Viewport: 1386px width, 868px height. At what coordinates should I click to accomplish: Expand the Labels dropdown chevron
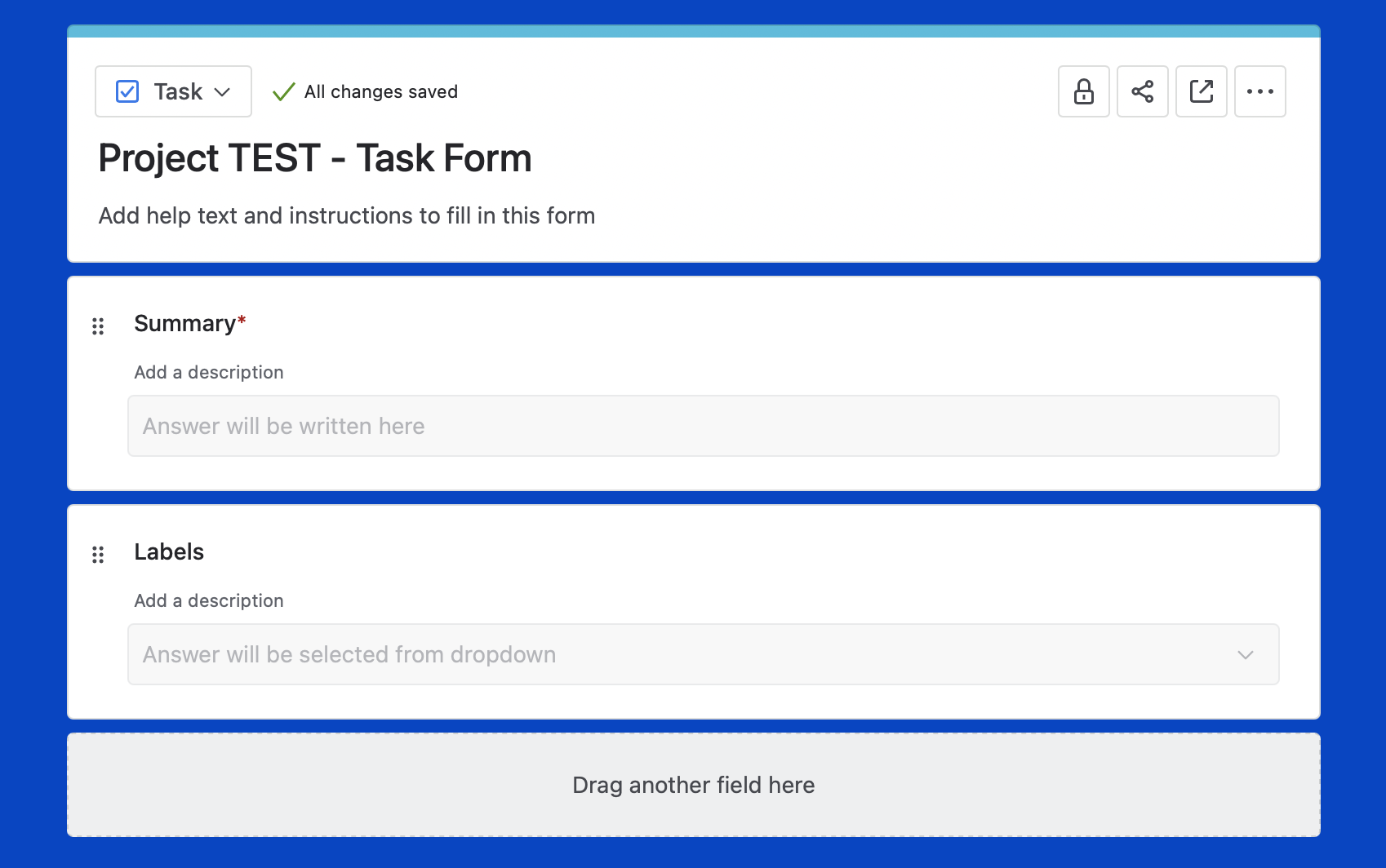1245,655
